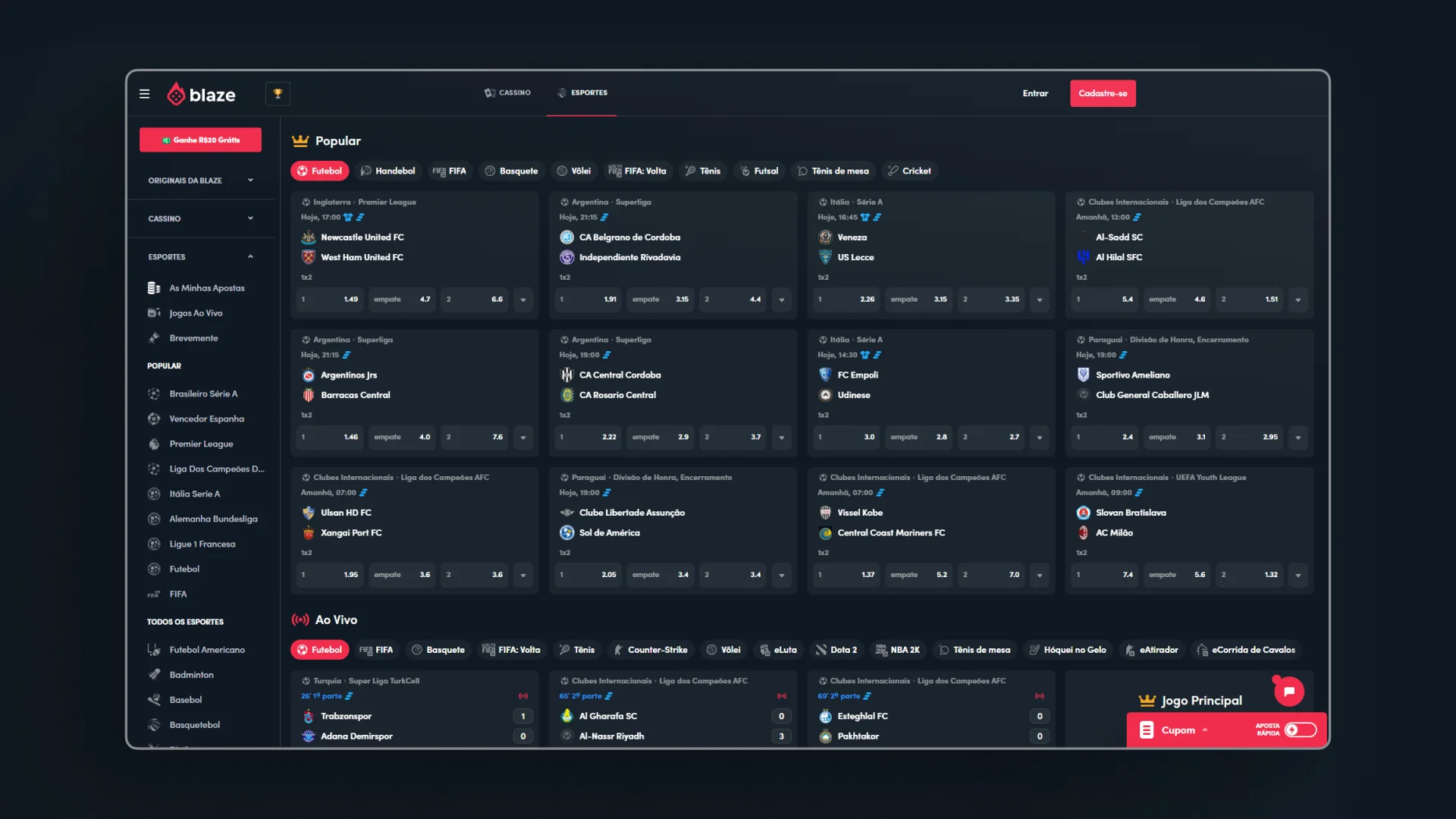Click Trabzonspor live stream icon
This screenshot has width=1456, height=819.
pyautogui.click(x=523, y=695)
